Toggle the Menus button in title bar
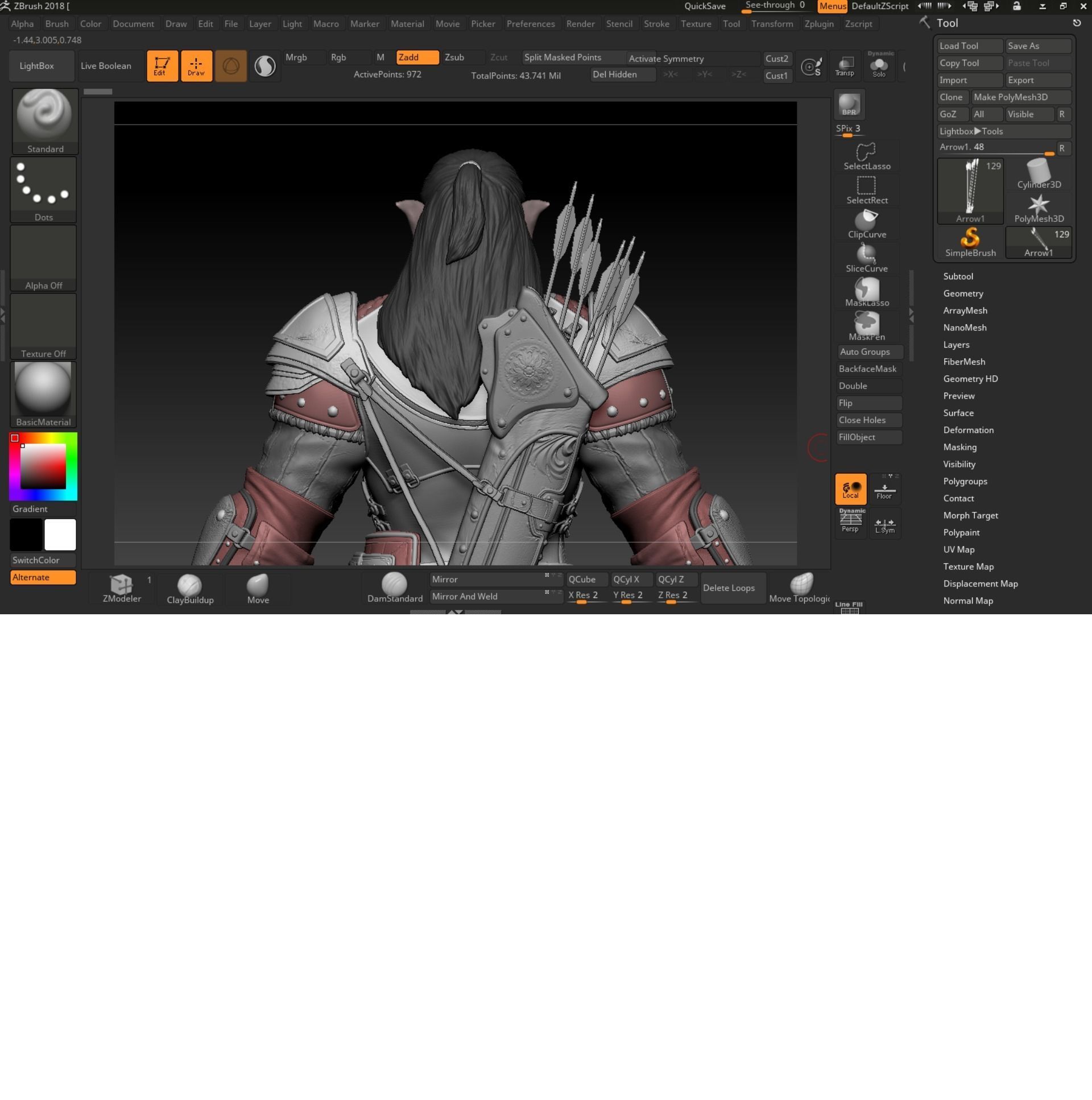This screenshot has height=1100, width=1092. click(x=833, y=6)
